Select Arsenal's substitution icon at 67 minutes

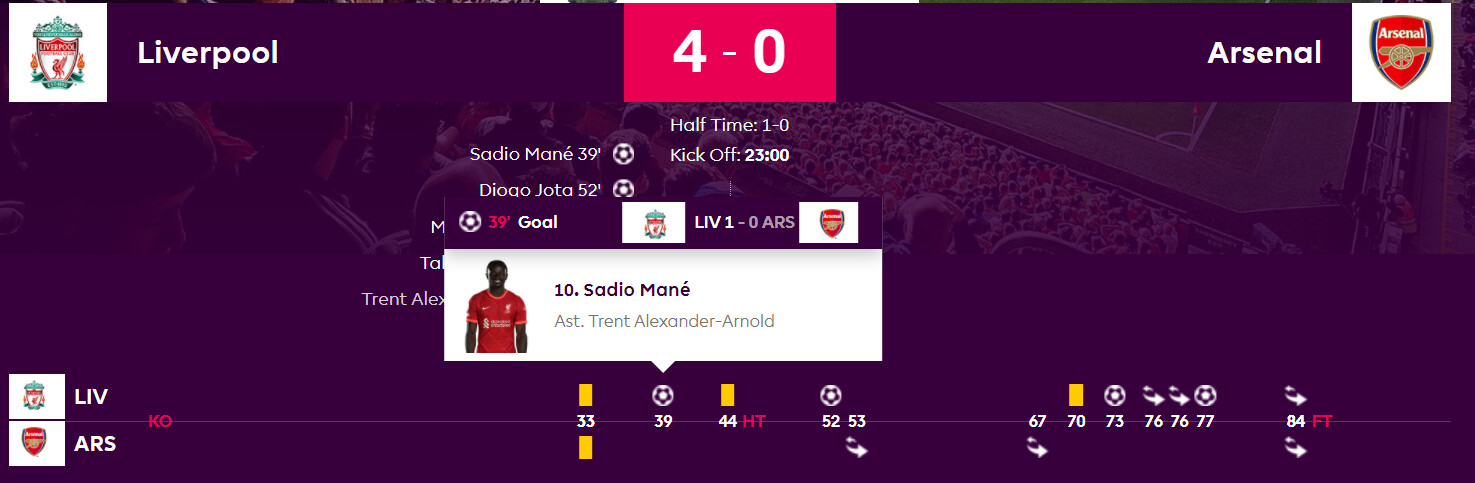pyautogui.click(x=1037, y=449)
